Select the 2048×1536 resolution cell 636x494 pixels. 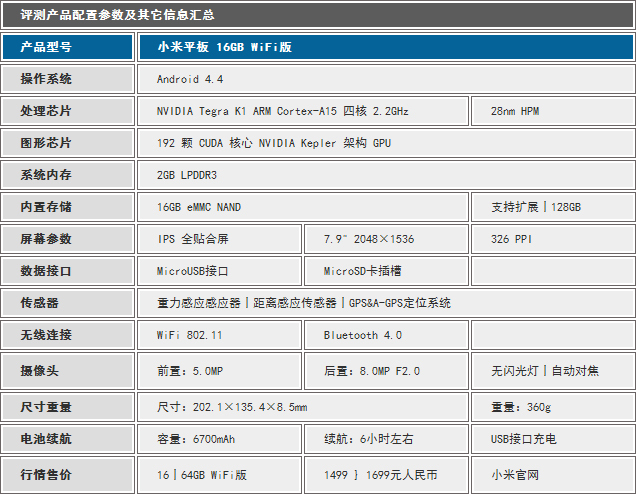pos(385,239)
